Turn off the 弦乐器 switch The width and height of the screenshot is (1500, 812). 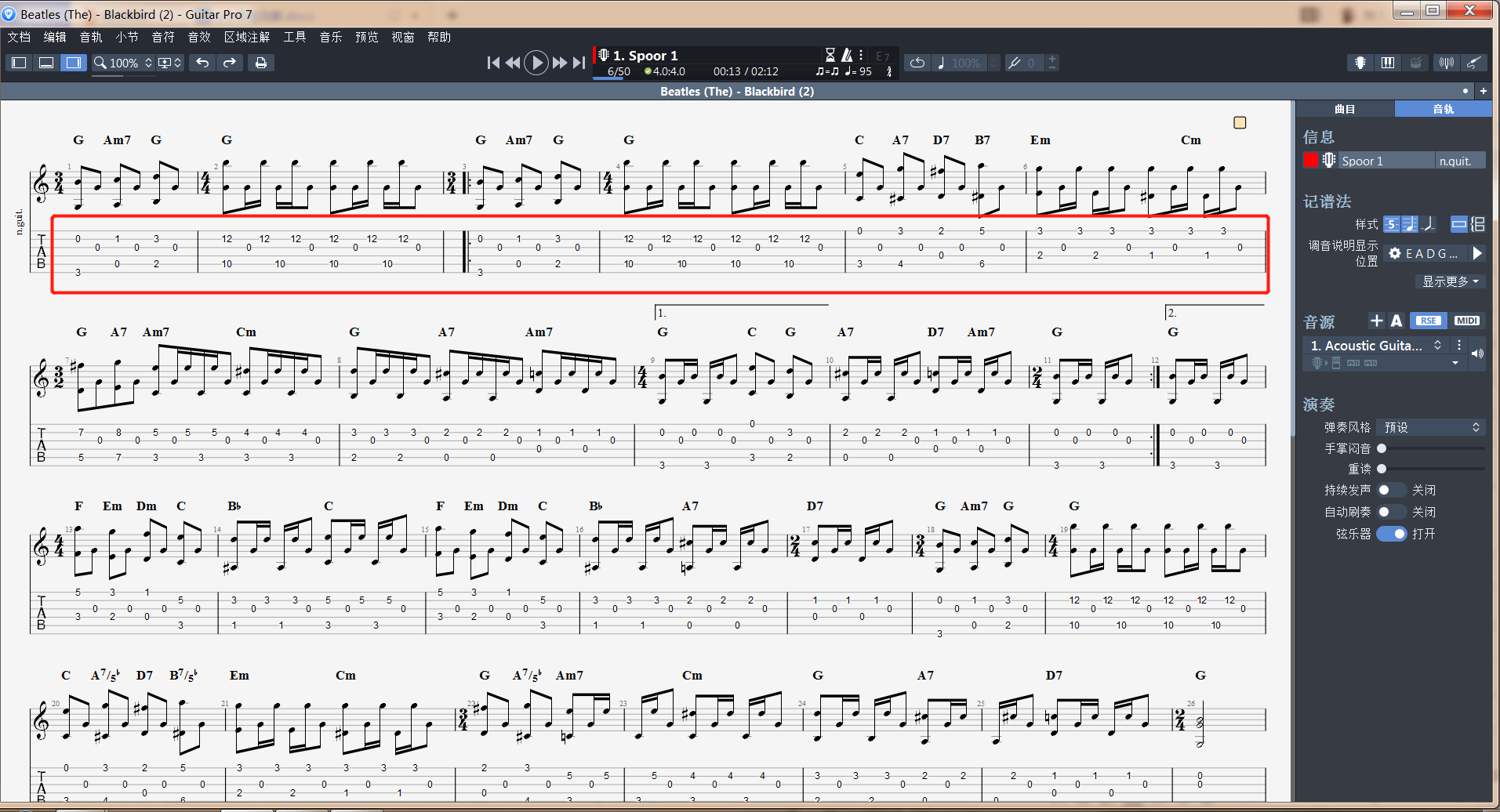coord(1391,534)
